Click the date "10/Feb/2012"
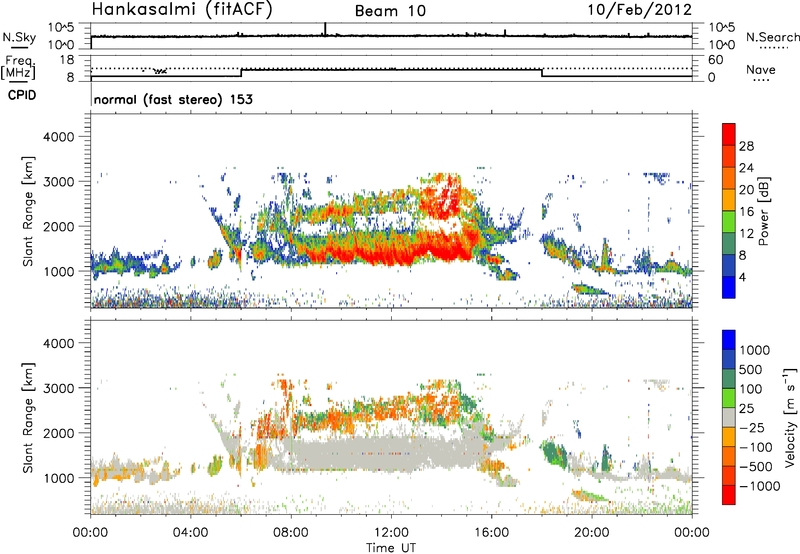Screen dimensions: 800x554 (x=640, y=10)
